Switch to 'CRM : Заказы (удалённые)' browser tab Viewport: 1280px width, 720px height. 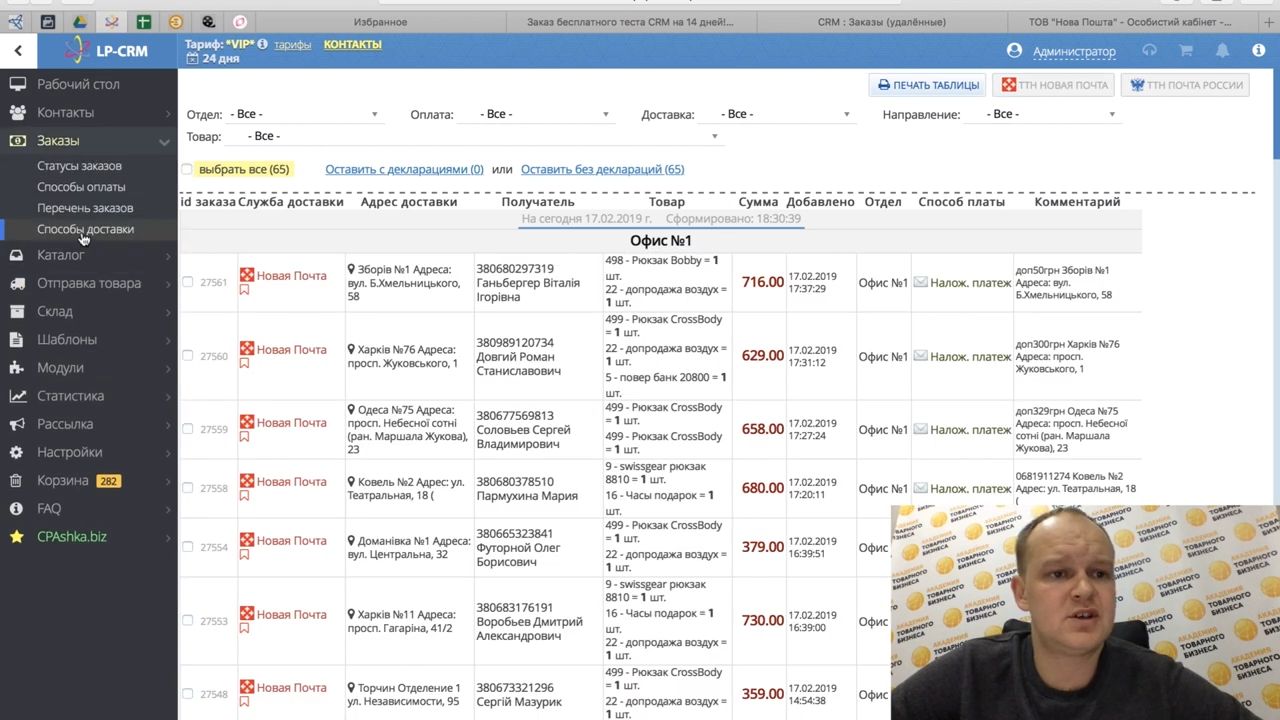(881, 22)
